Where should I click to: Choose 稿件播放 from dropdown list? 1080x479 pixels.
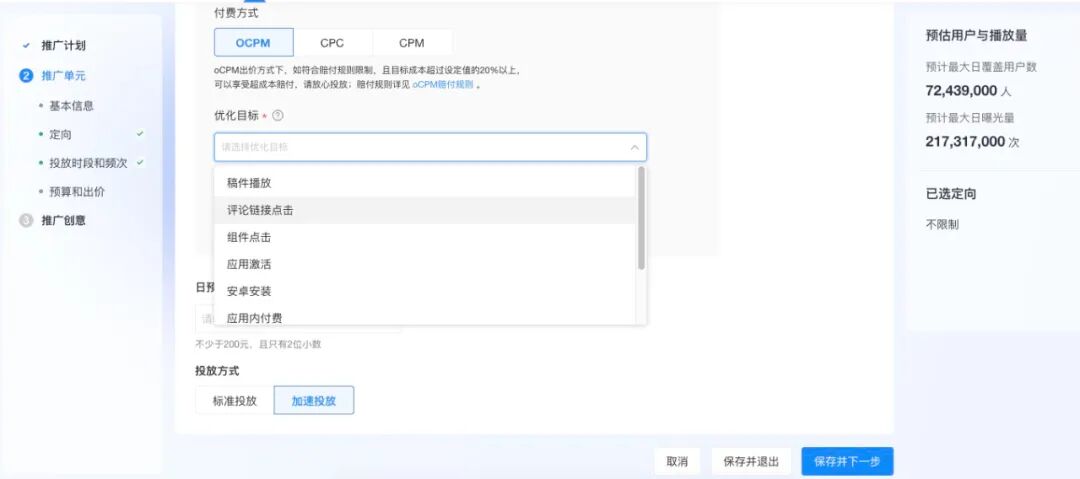coord(424,183)
